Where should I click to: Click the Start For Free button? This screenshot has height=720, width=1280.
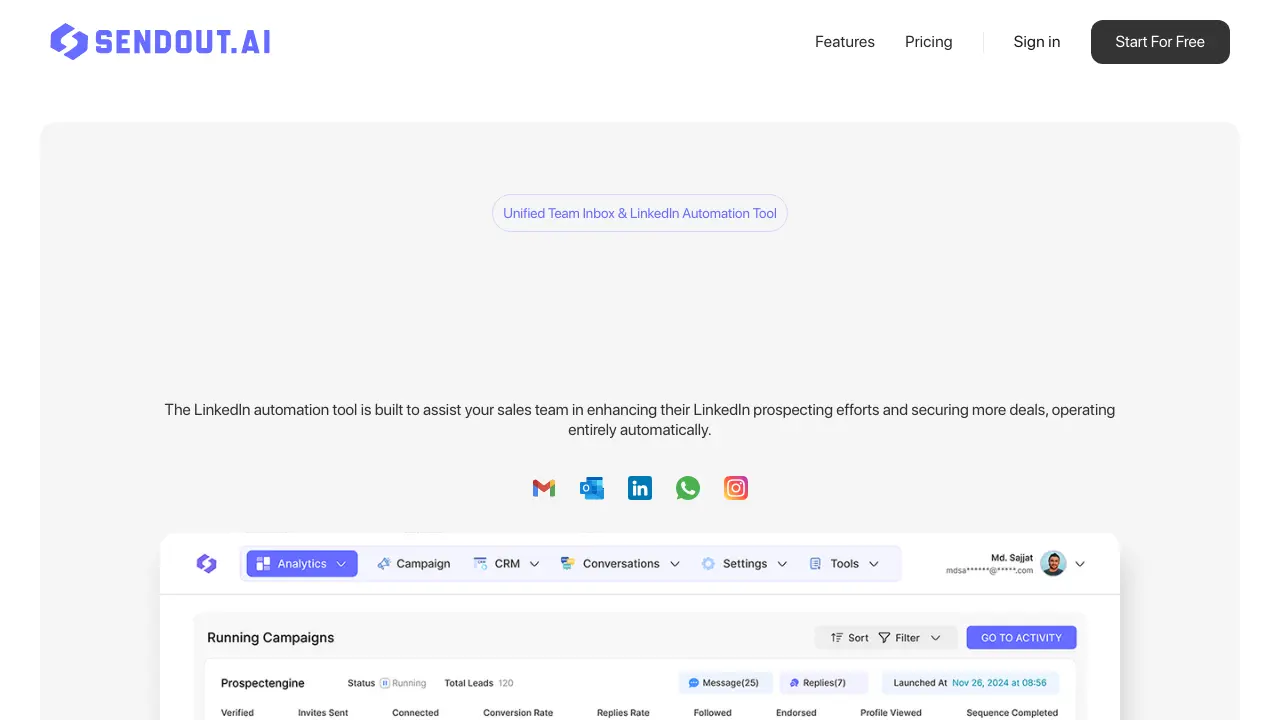(1160, 42)
